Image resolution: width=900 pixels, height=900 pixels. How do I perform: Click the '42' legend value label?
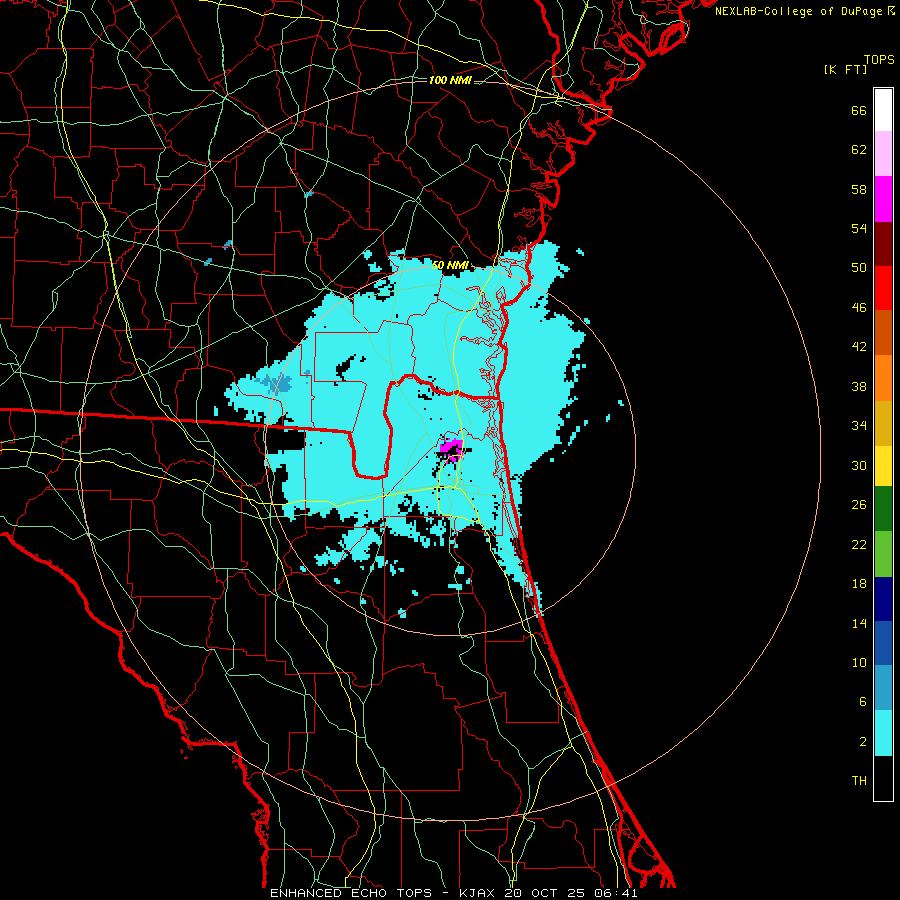pos(859,347)
